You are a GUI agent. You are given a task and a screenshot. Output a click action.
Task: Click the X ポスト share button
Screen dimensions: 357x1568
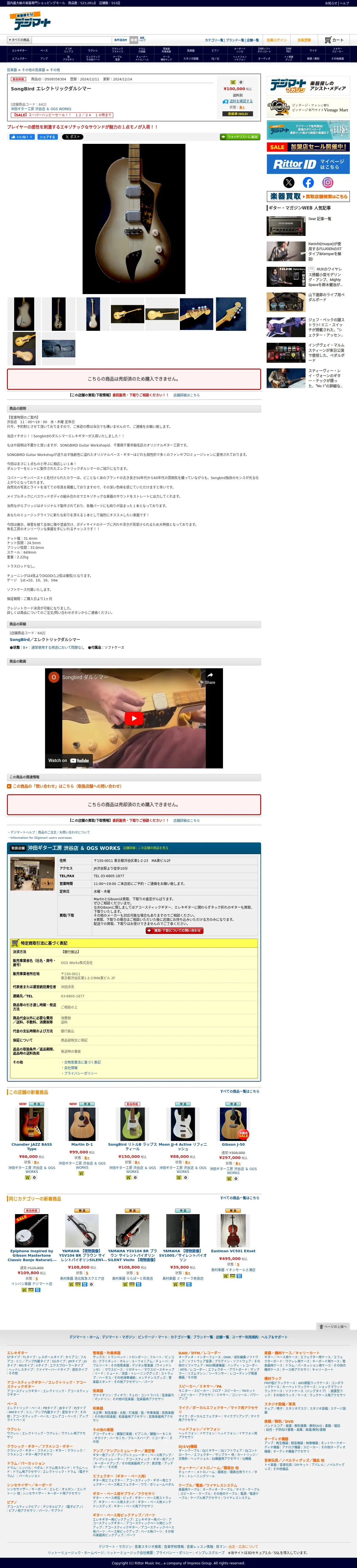click(x=72, y=137)
